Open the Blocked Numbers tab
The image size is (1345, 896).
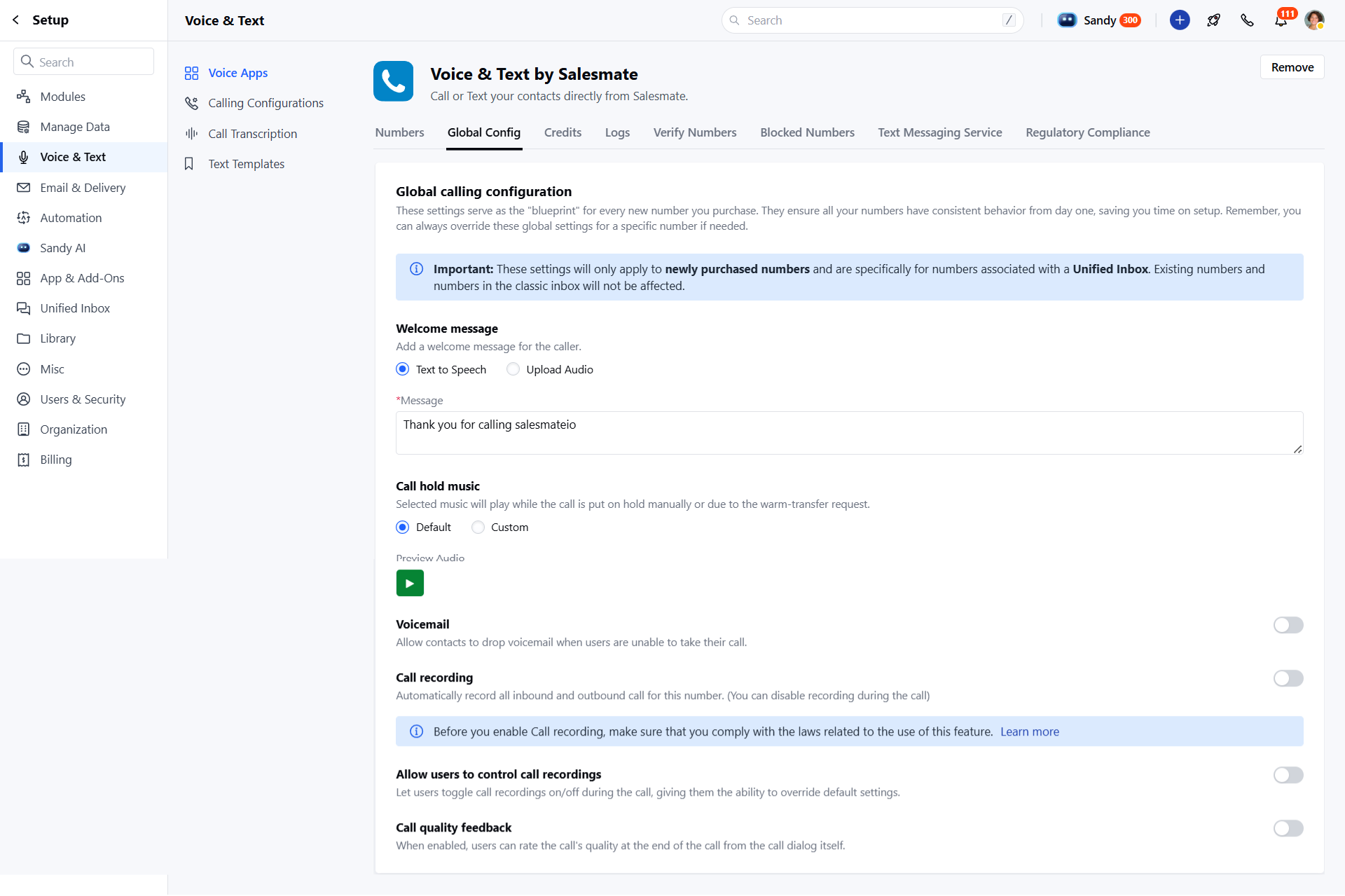coord(807,132)
